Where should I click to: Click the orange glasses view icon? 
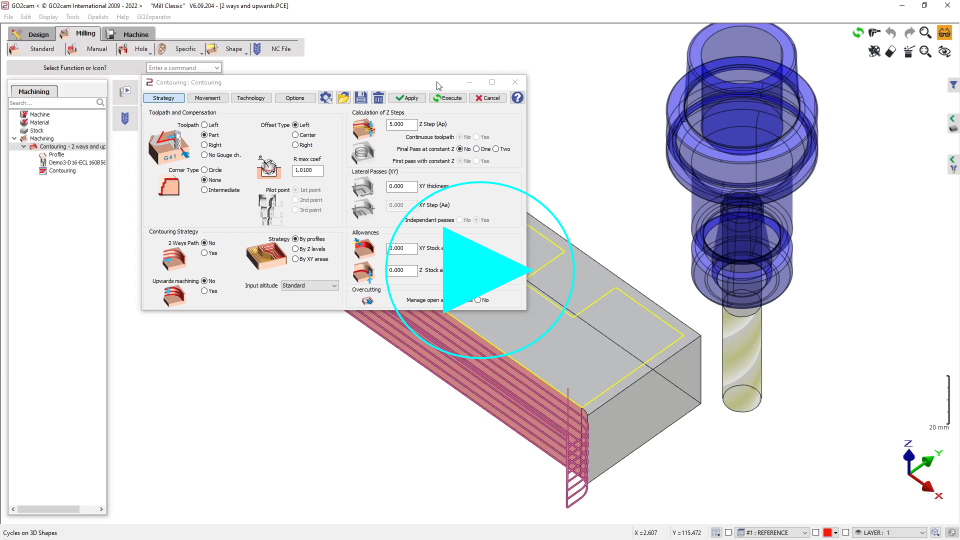point(943,33)
